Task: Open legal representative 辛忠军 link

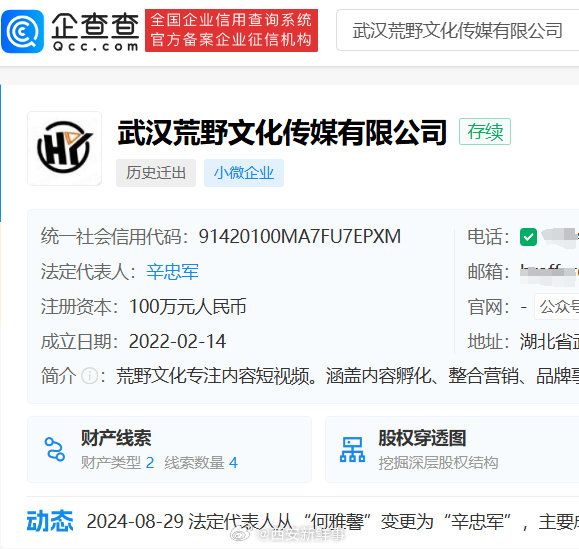Action: (172, 272)
